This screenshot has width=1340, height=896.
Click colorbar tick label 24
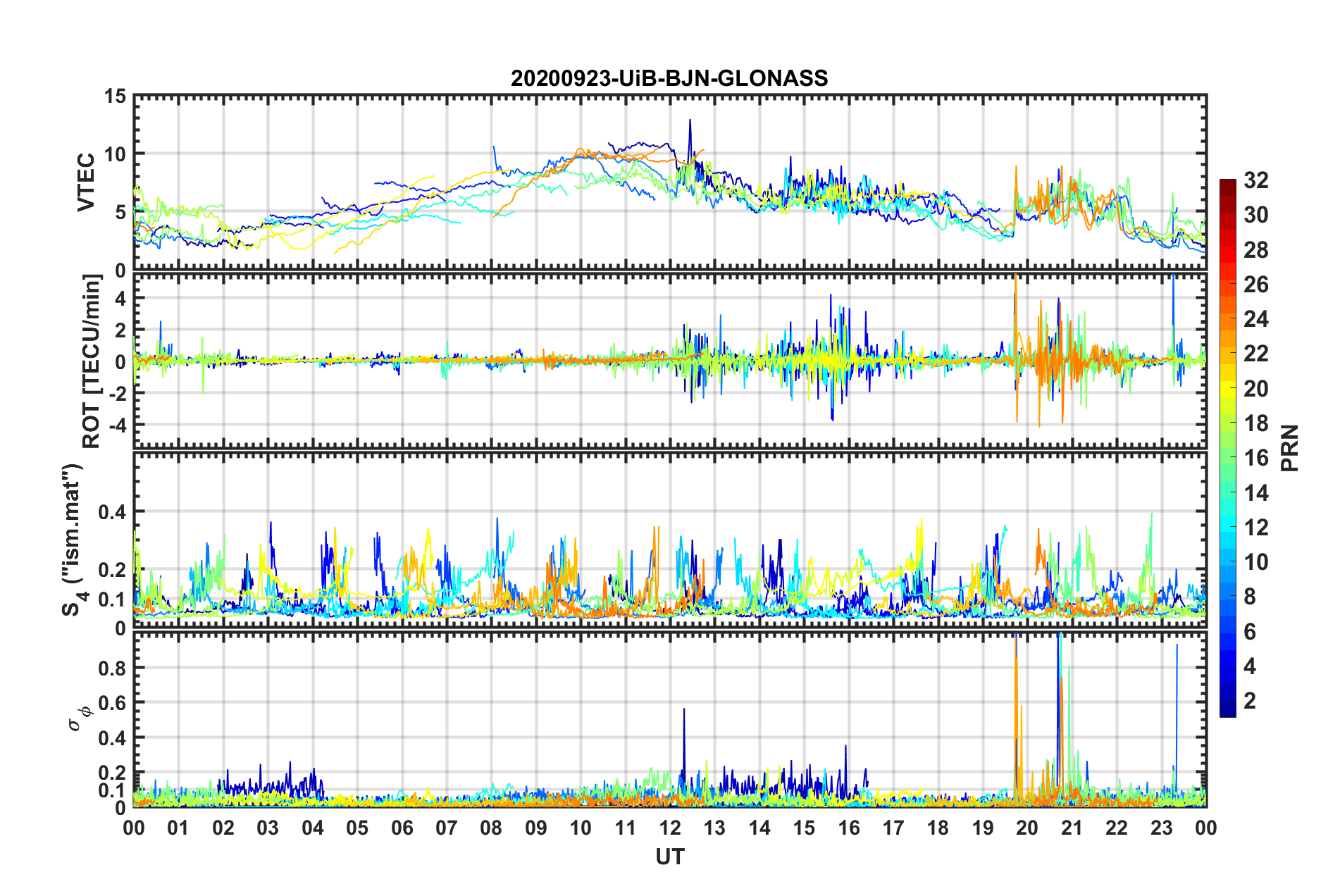tap(1255, 319)
